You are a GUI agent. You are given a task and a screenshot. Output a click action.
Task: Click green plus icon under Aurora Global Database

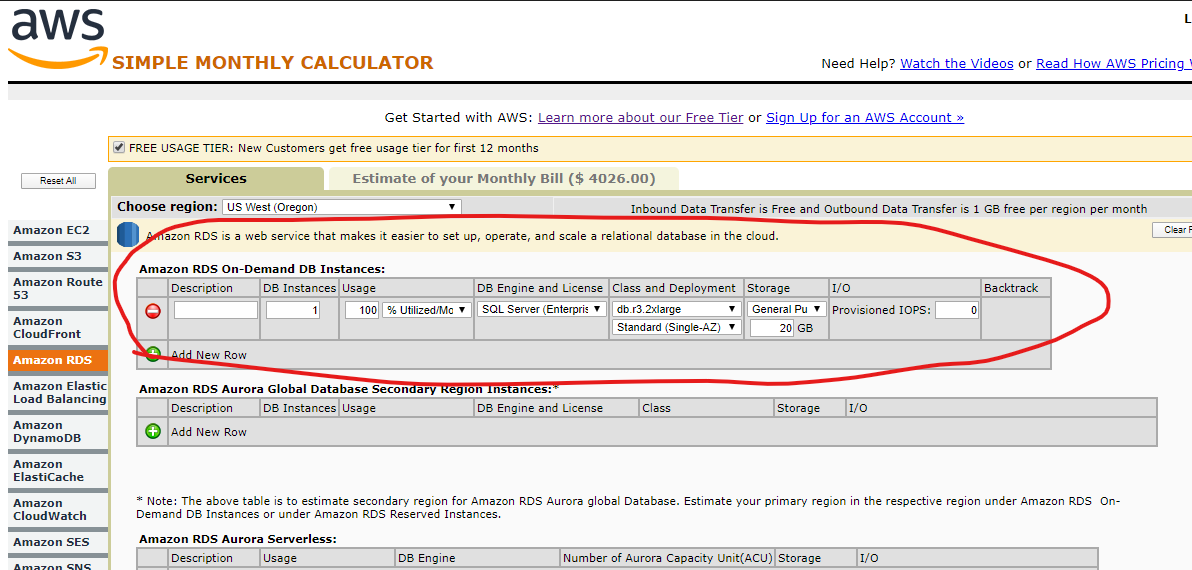coord(153,431)
